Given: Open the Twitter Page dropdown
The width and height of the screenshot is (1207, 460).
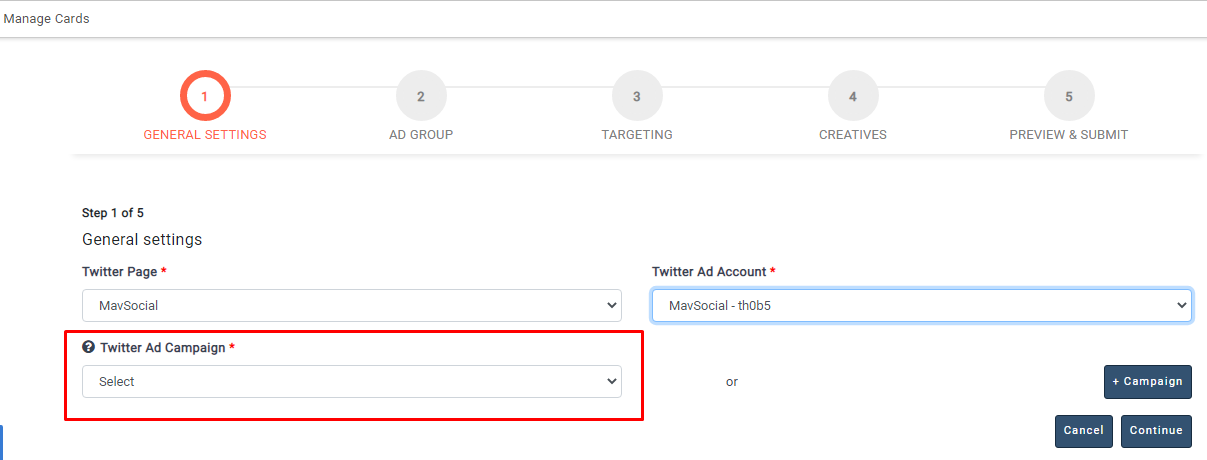Looking at the screenshot, I should pyautogui.click(x=351, y=306).
